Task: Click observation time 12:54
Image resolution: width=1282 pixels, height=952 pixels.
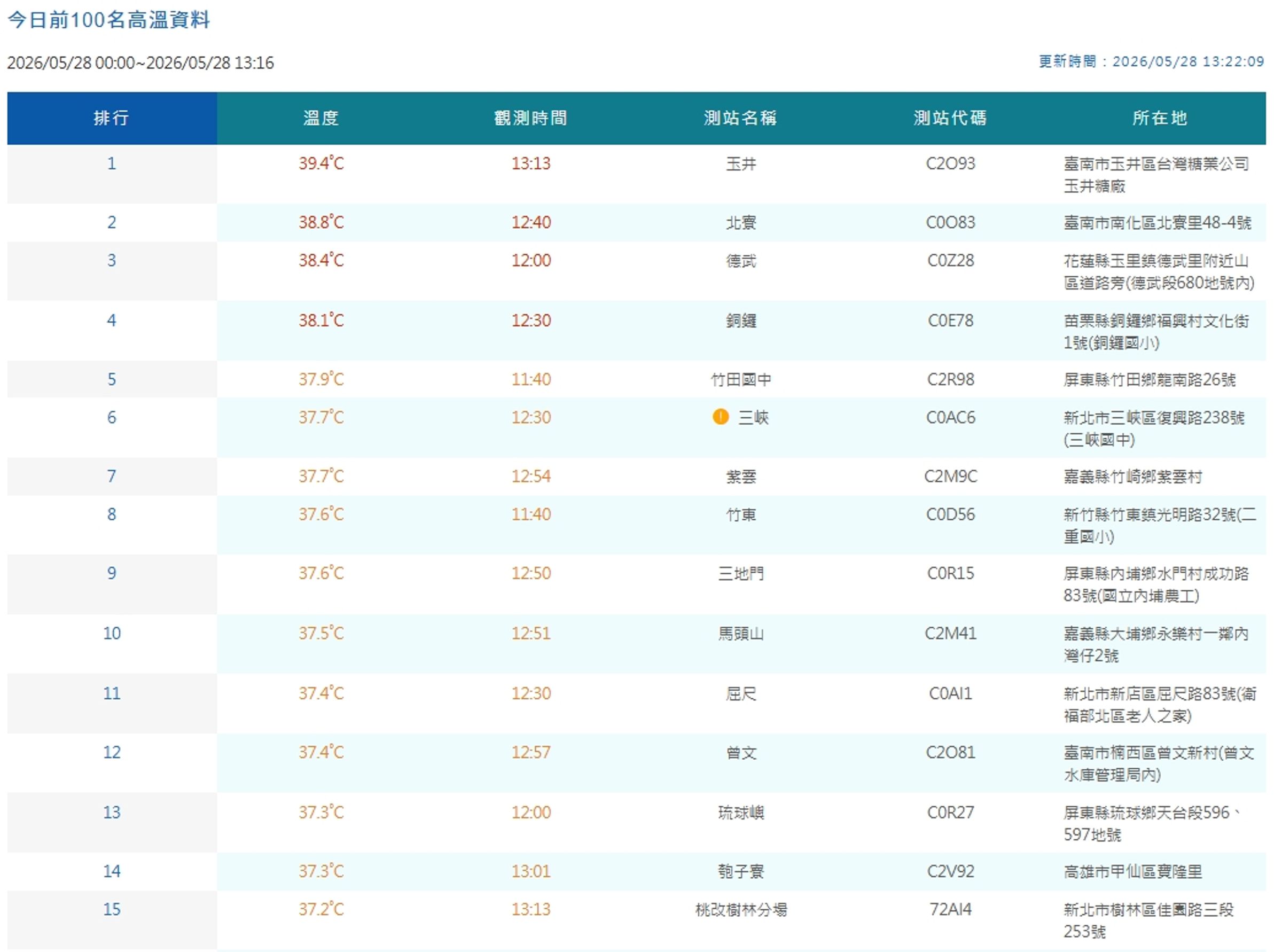Action: (x=531, y=477)
